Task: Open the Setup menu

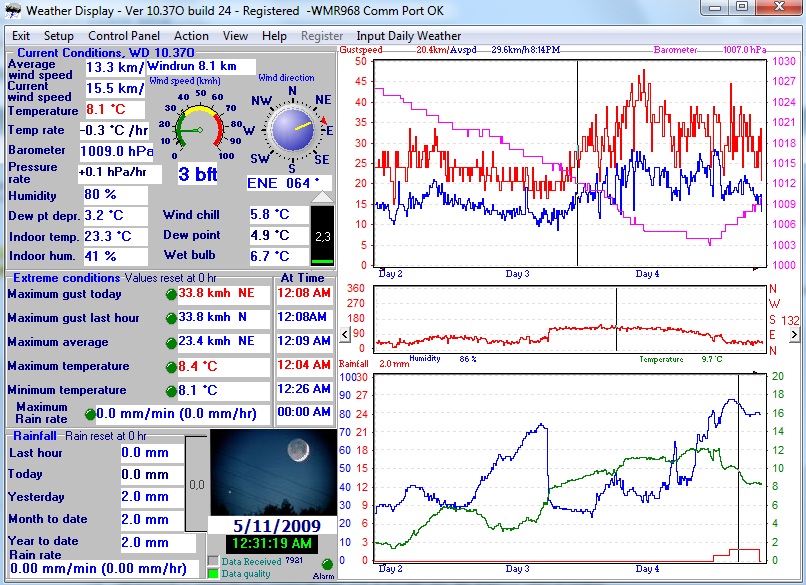Action: (x=59, y=36)
